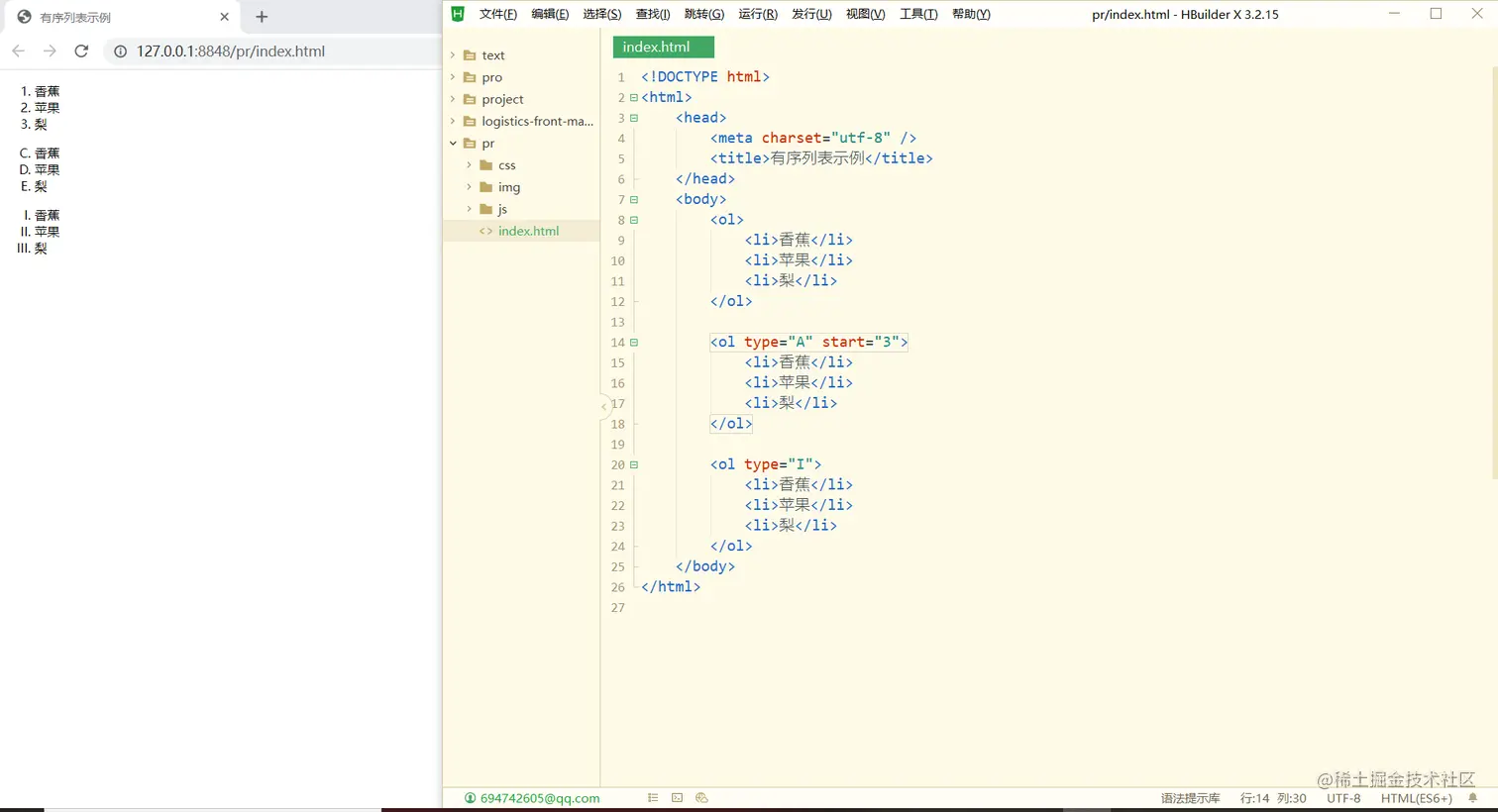The height and width of the screenshot is (812, 1498).
Task: Expand the project folder
Action: pos(453,99)
